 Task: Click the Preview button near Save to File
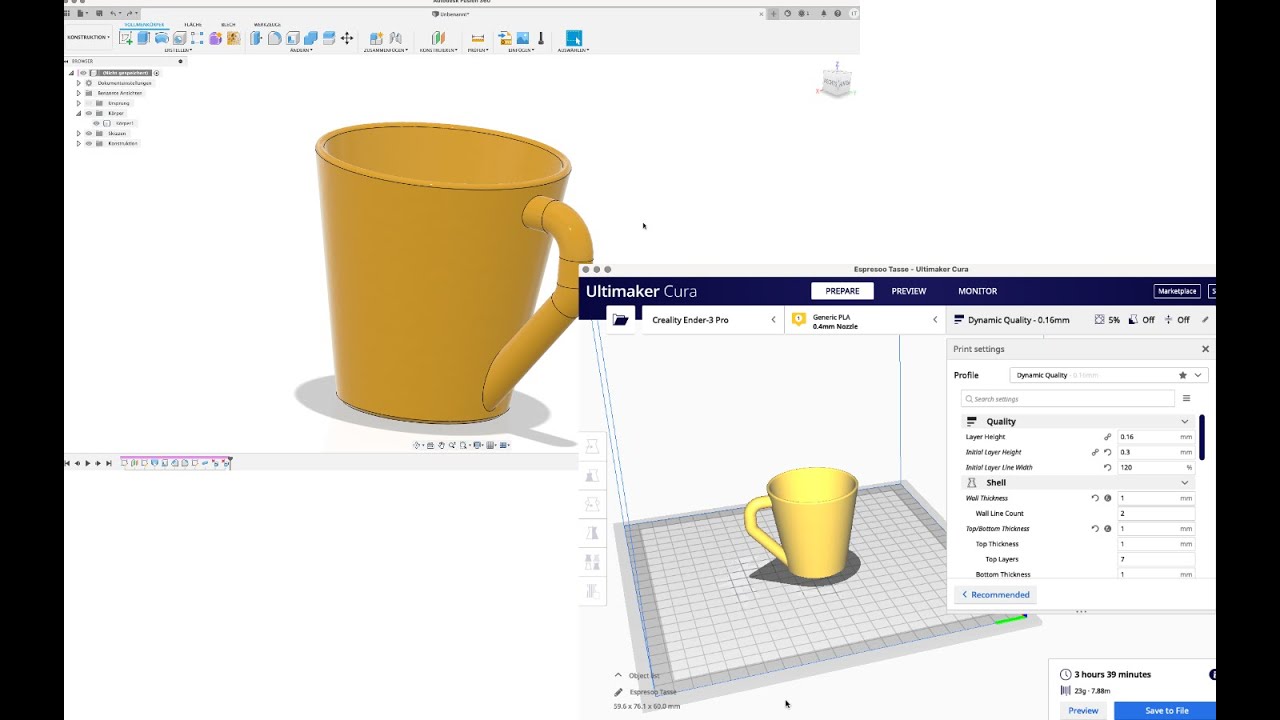pyautogui.click(x=1083, y=710)
